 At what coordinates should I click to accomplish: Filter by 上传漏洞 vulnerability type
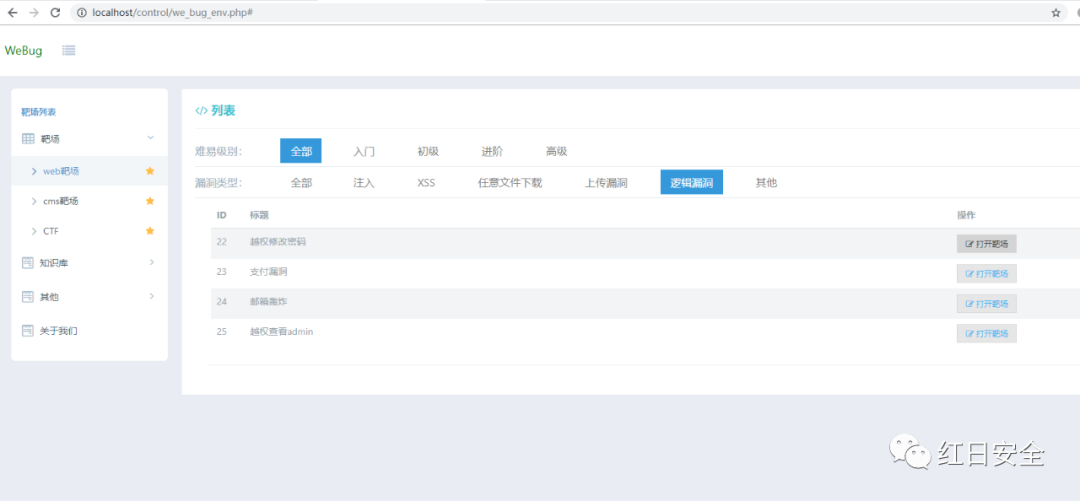[606, 183]
